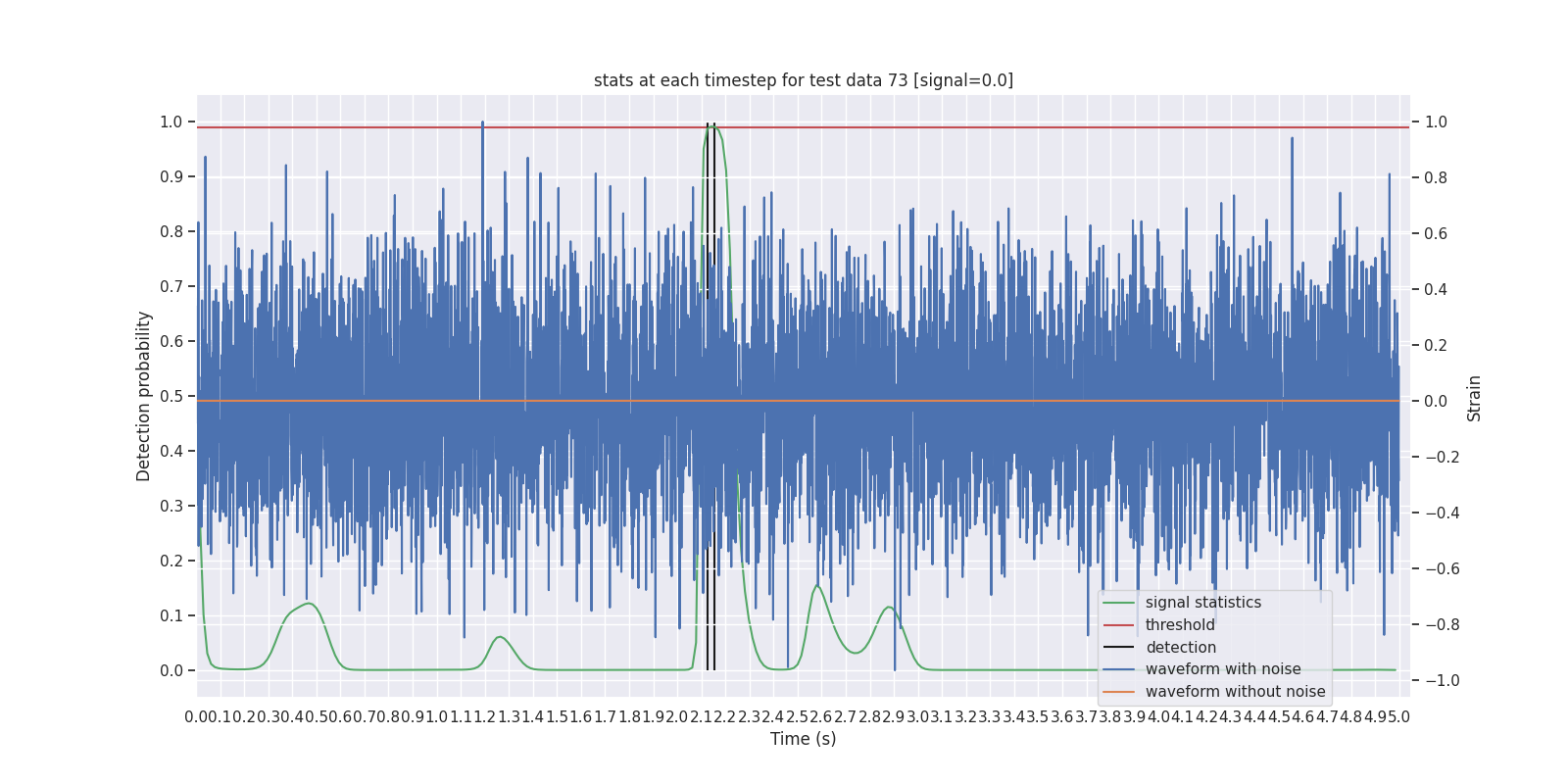Click the 0.8 tick on Detection probability axis
The width and height of the screenshot is (1568, 784).
point(171,232)
